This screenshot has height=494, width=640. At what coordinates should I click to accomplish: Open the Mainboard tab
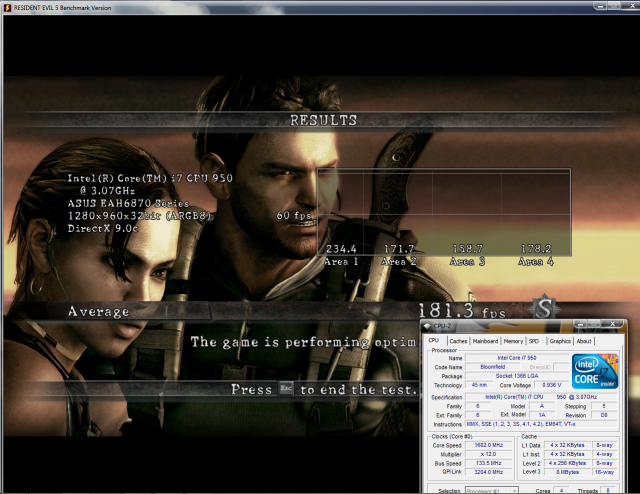485,341
